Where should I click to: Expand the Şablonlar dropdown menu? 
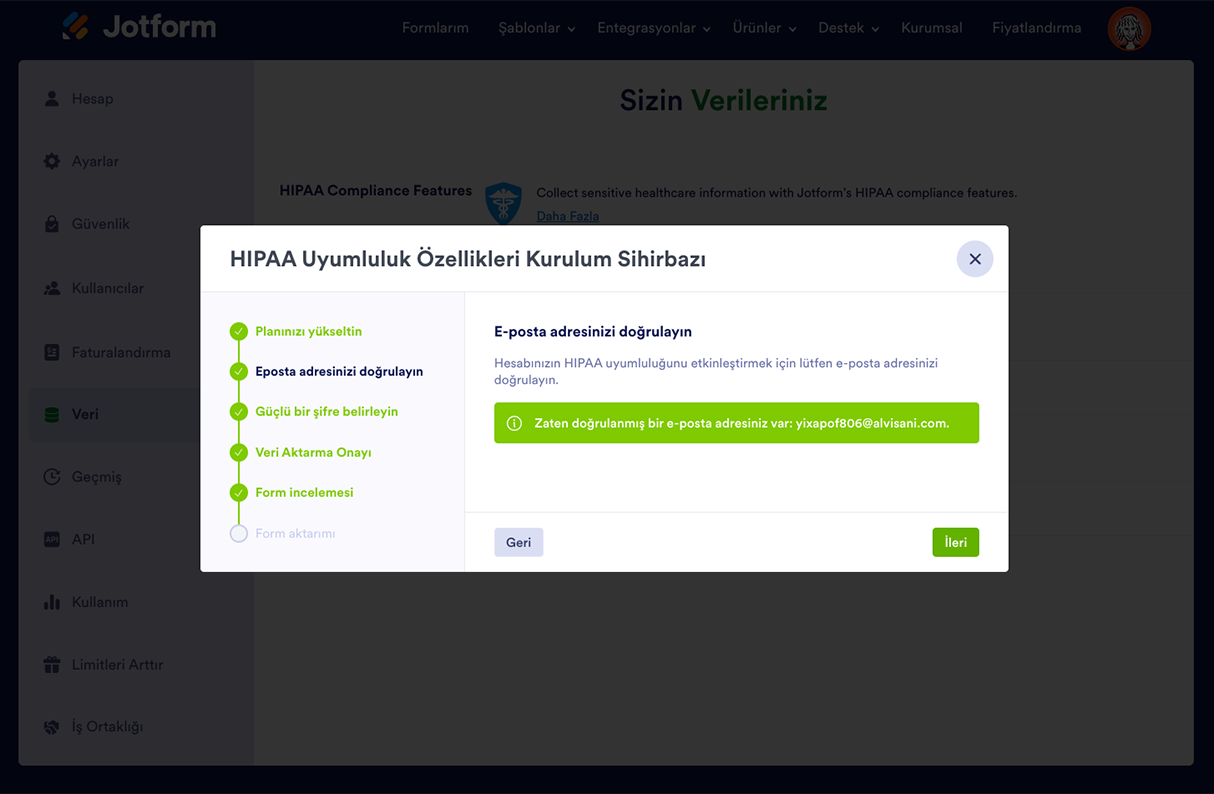coord(537,28)
